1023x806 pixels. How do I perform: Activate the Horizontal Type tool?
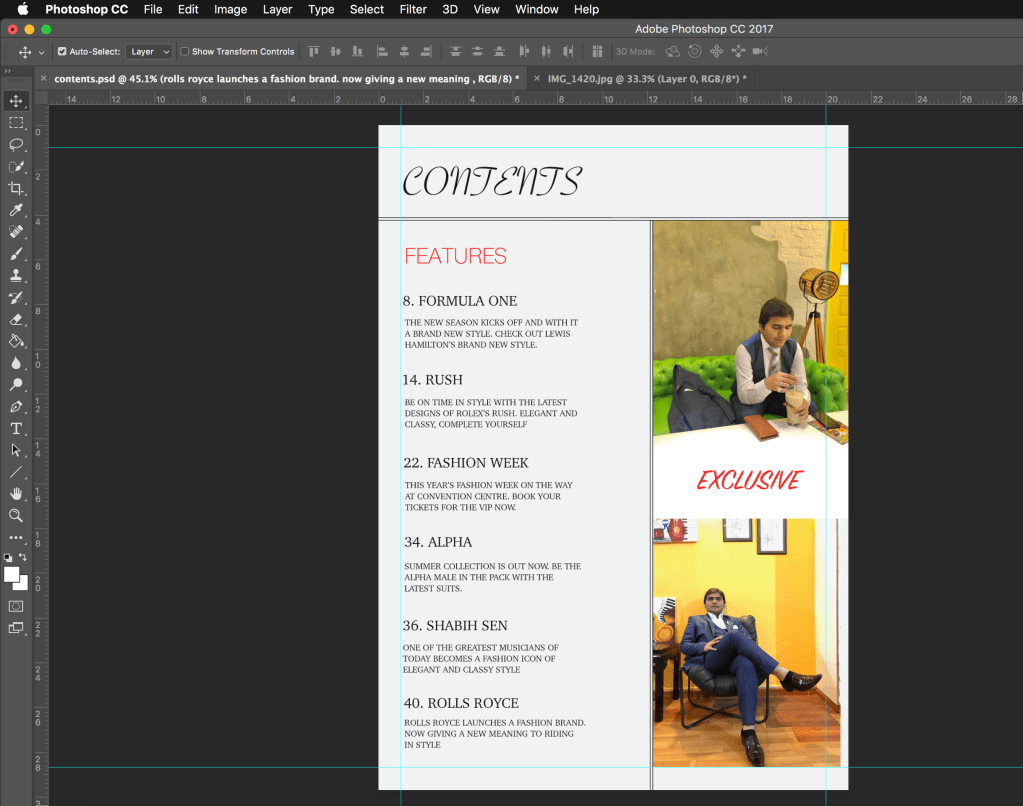[x=16, y=429]
